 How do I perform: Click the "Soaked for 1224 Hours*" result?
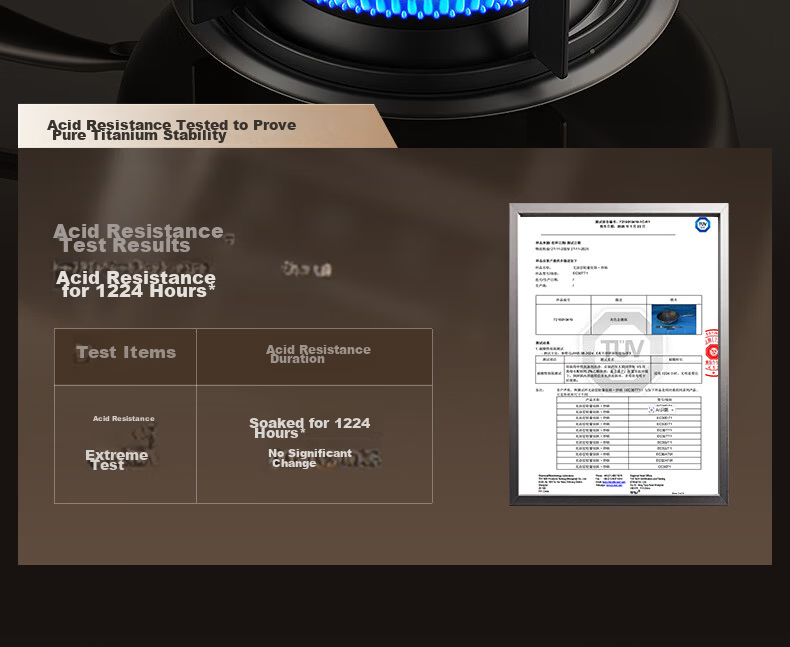point(310,428)
